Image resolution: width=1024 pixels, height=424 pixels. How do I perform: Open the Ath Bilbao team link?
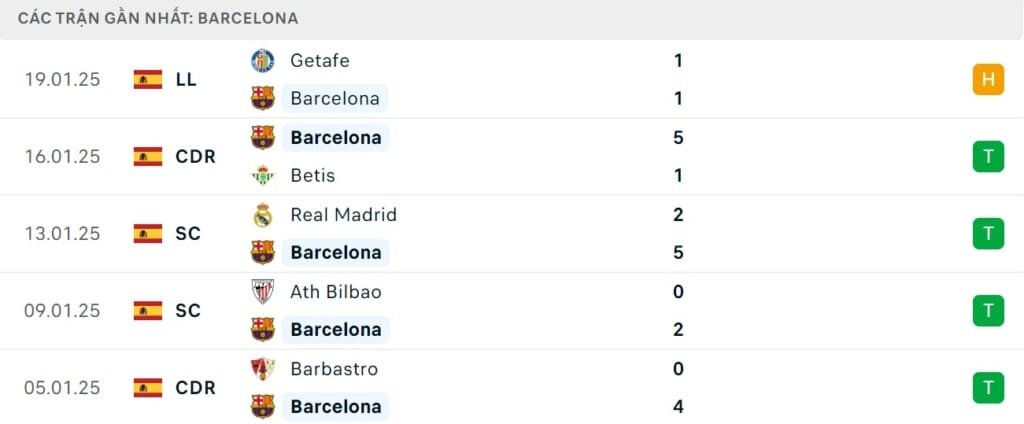coord(335,292)
